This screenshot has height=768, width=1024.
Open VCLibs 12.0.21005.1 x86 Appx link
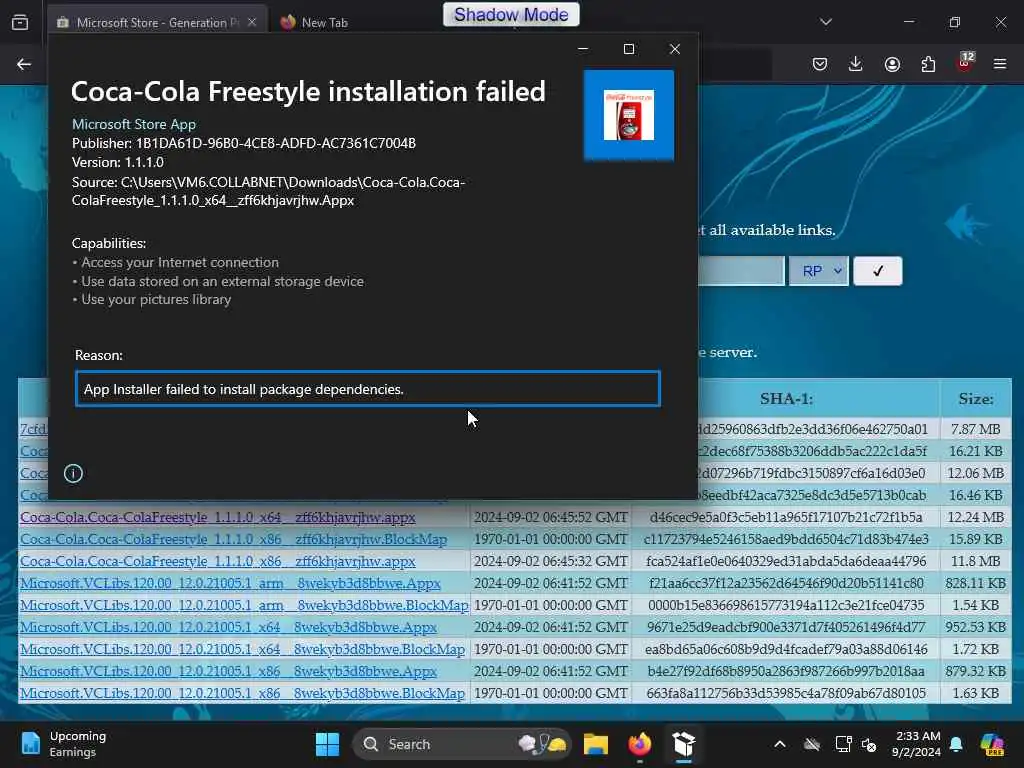coord(228,671)
